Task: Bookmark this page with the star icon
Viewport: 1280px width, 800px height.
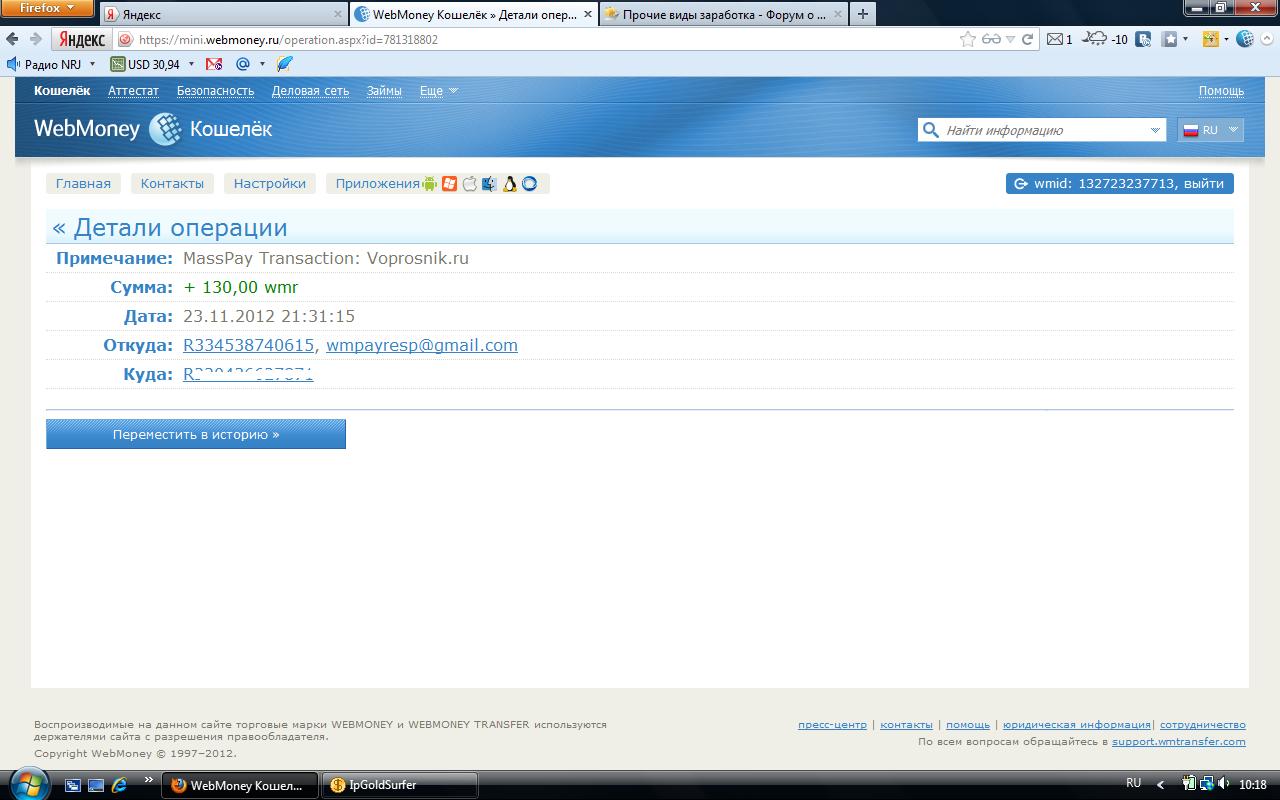Action: tap(967, 39)
